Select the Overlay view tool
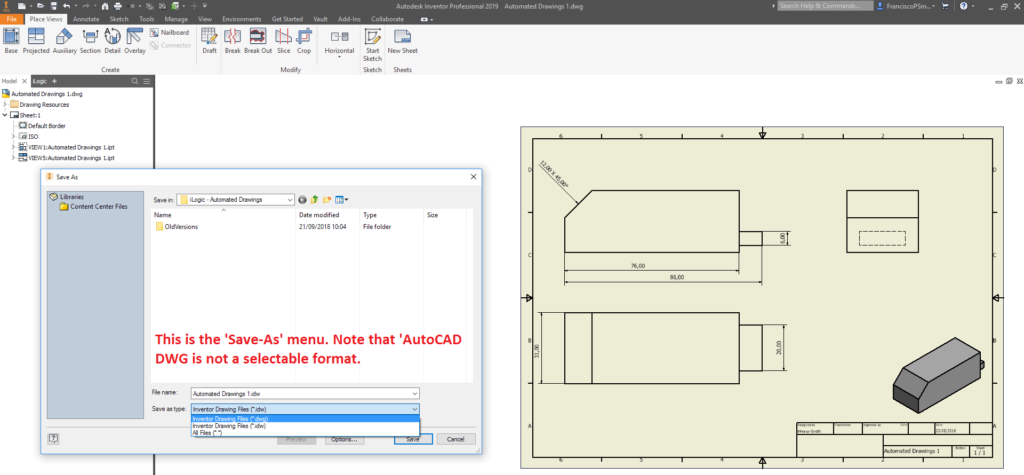The image size is (1024, 475). 135,41
